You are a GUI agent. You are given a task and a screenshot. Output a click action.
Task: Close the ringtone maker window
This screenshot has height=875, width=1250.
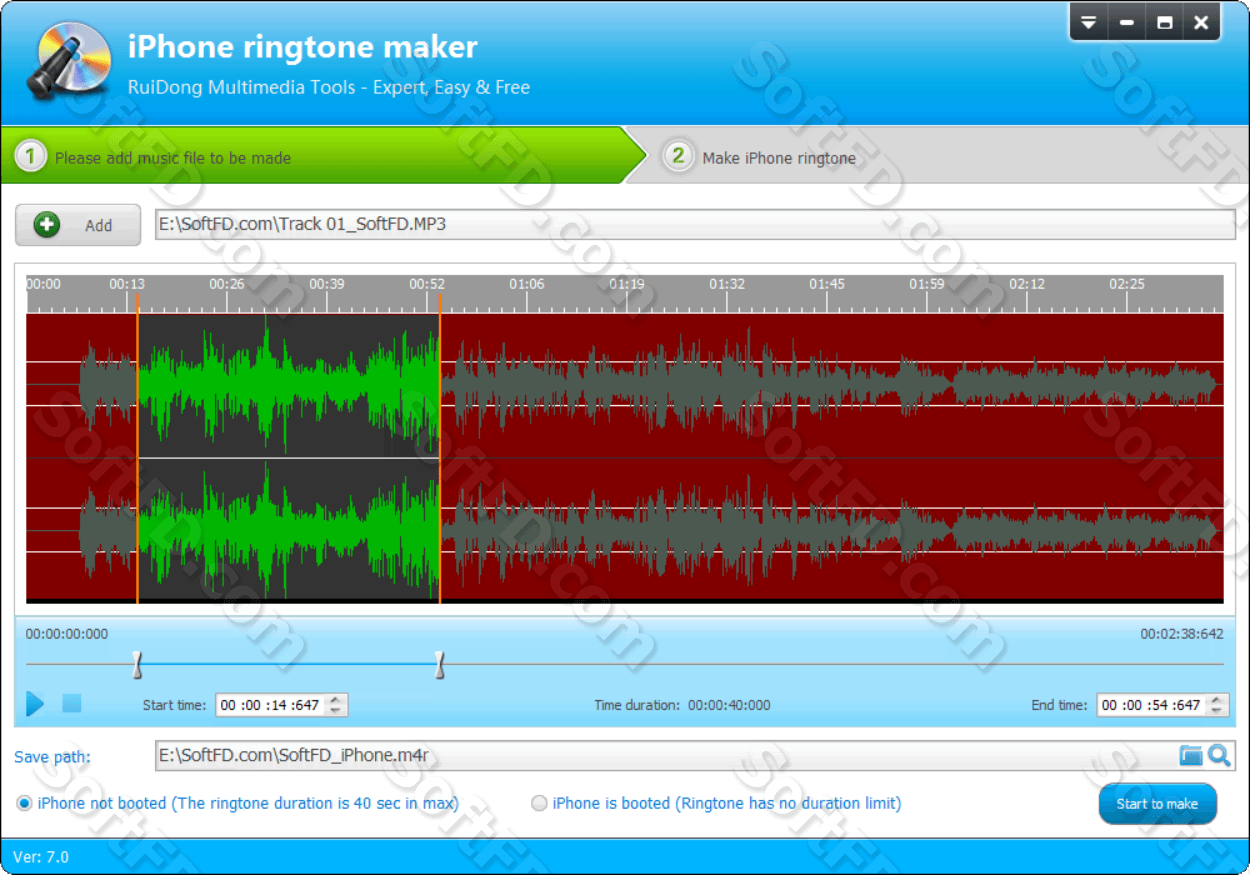[1202, 22]
